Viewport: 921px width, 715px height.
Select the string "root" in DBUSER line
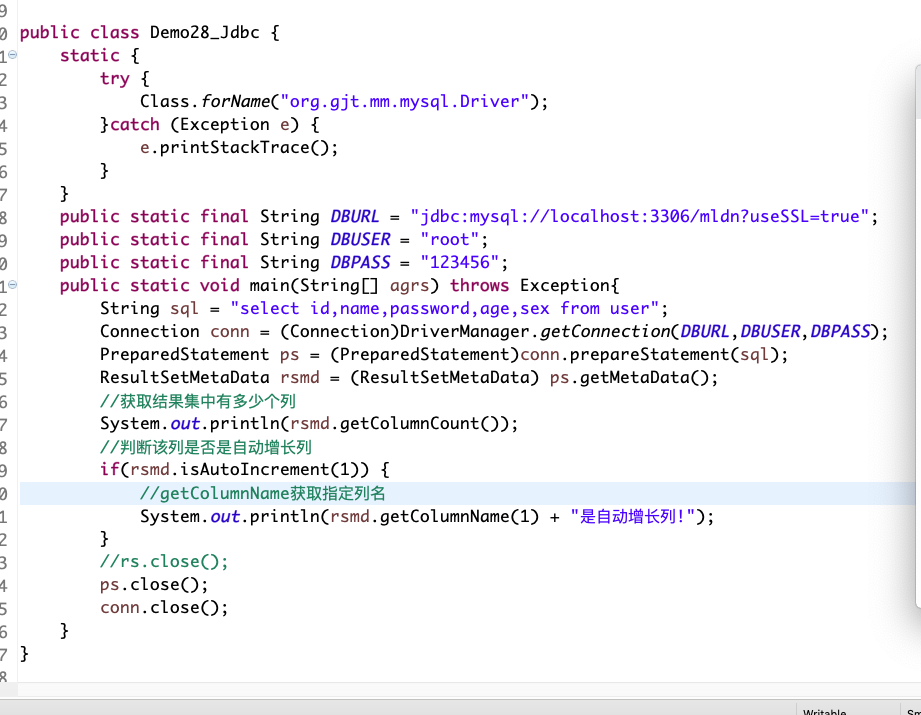[449, 239]
